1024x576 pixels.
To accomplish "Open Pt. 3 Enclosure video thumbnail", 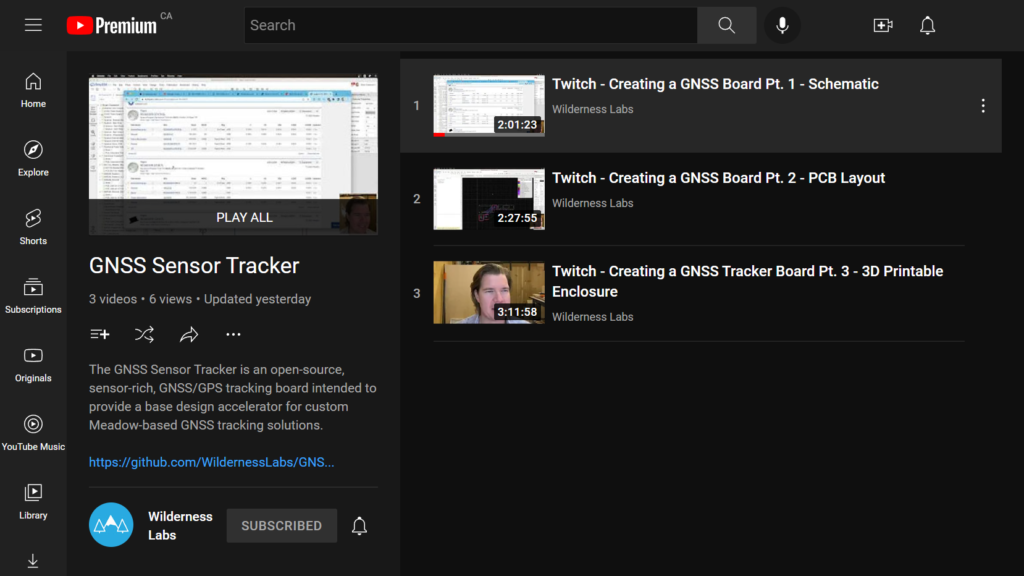I will click(489, 293).
